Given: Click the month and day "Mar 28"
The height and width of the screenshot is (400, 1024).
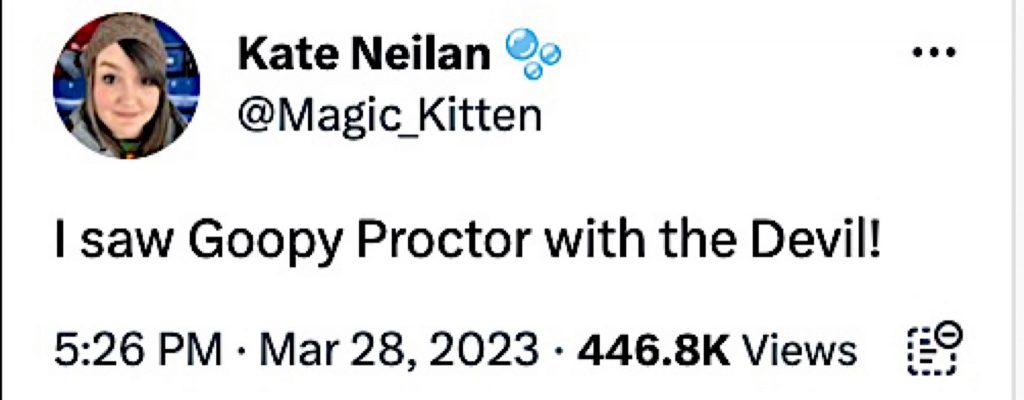Looking at the screenshot, I should pyautogui.click(x=320, y=351).
